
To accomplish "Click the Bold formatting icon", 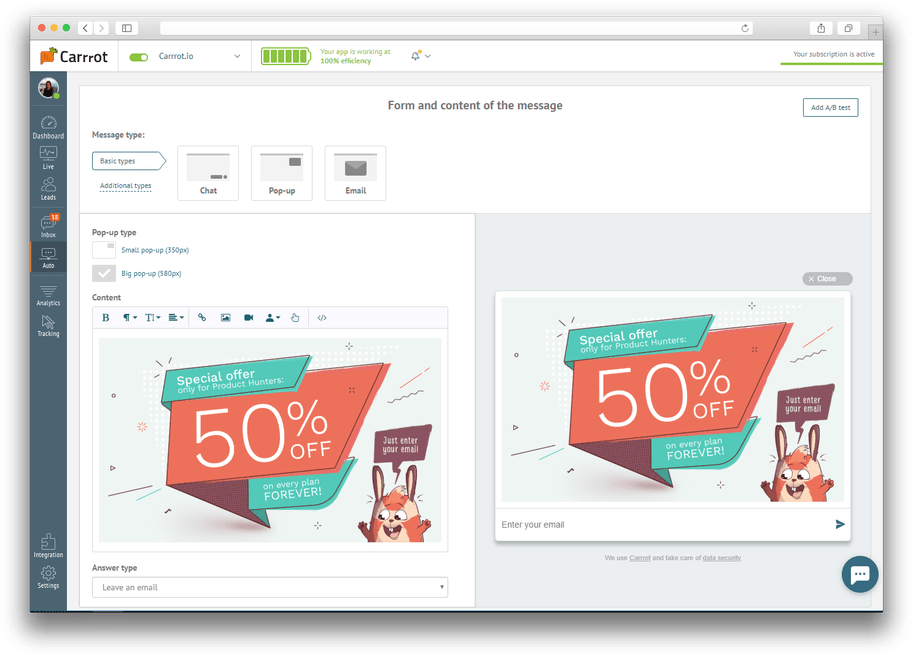I will pos(106,318).
